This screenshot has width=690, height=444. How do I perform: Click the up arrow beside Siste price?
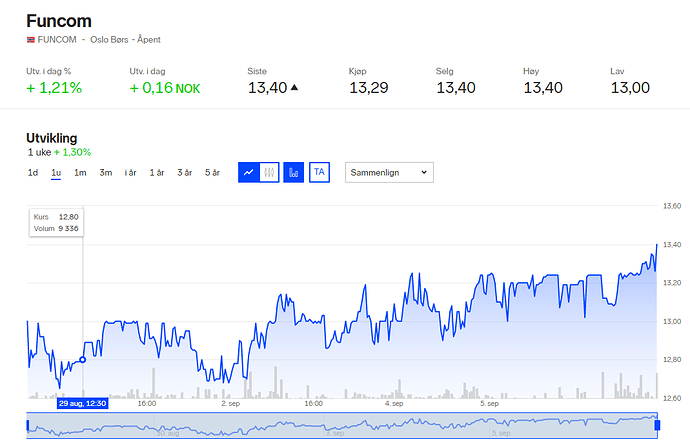295,88
